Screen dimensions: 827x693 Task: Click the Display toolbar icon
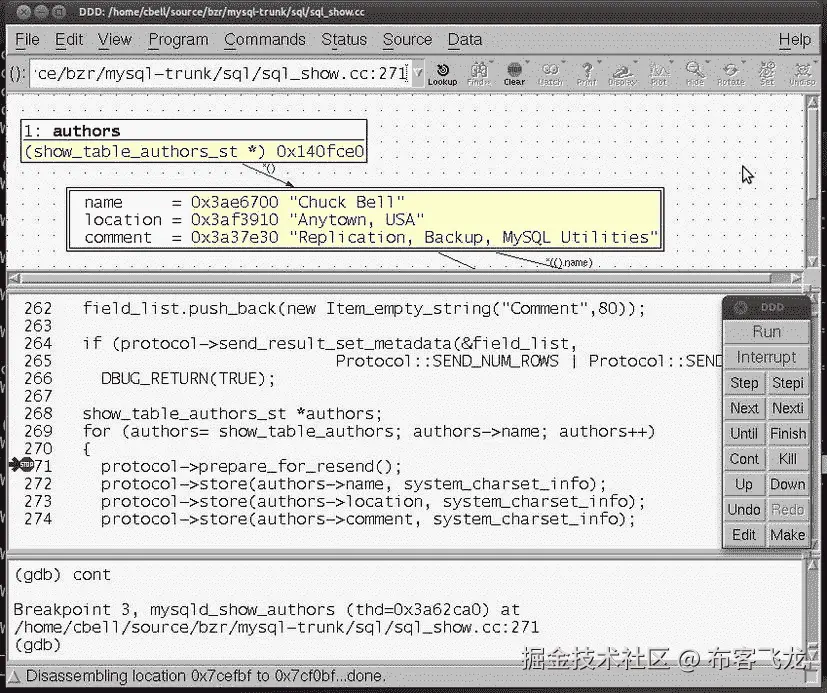click(622, 73)
